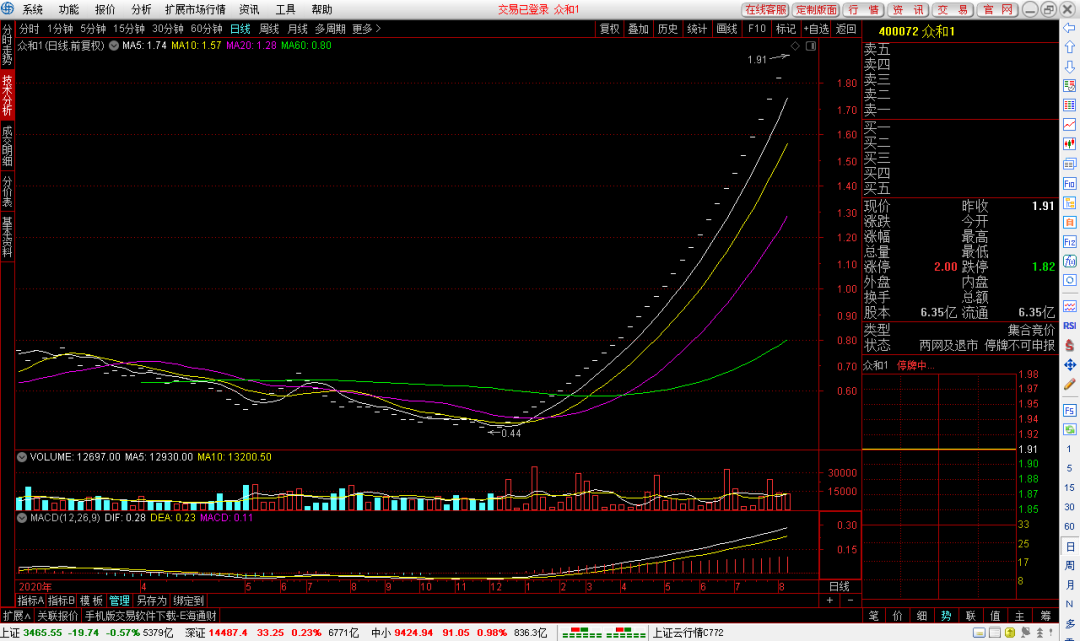The width and height of the screenshot is (1080, 641).
Task: Click the plus zoom button under the chart
Action: click(x=829, y=601)
